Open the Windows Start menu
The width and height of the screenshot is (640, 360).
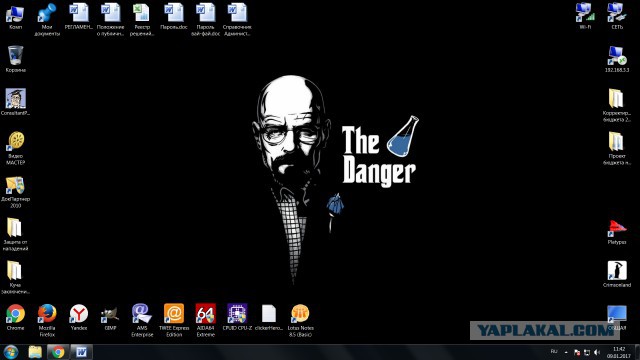click(x=11, y=352)
